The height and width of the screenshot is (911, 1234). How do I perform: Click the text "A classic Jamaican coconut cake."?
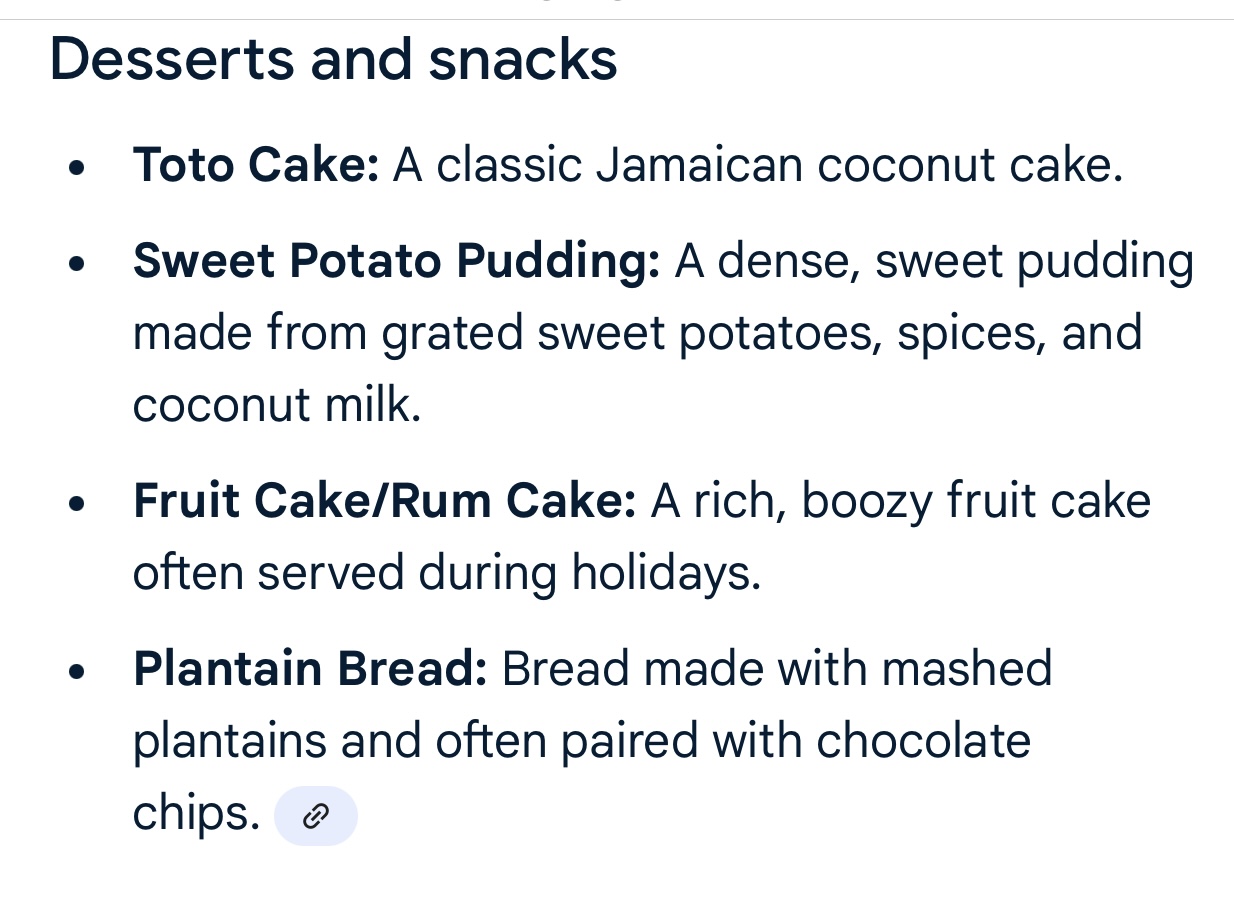point(758,165)
